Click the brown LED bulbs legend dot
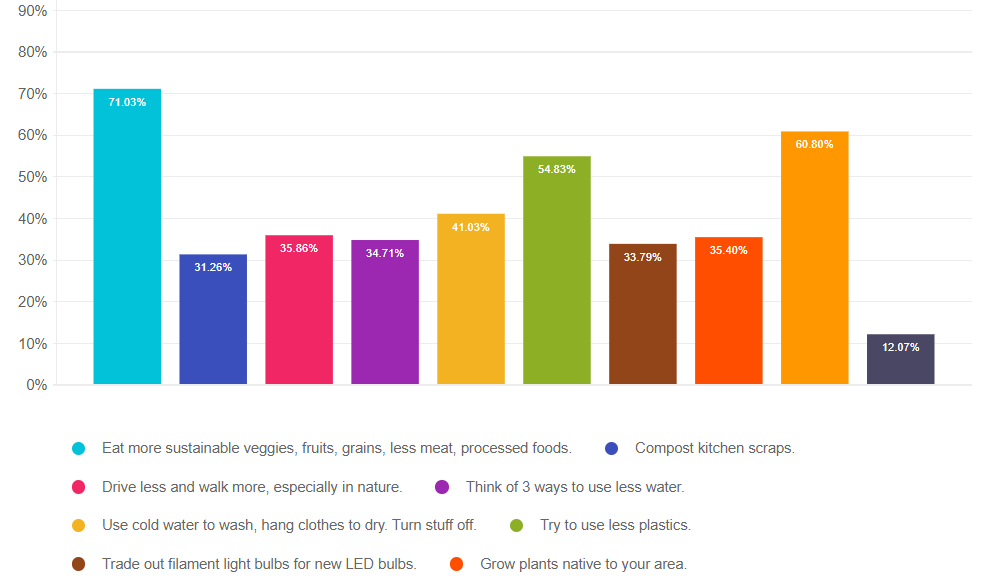 point(78,564)
